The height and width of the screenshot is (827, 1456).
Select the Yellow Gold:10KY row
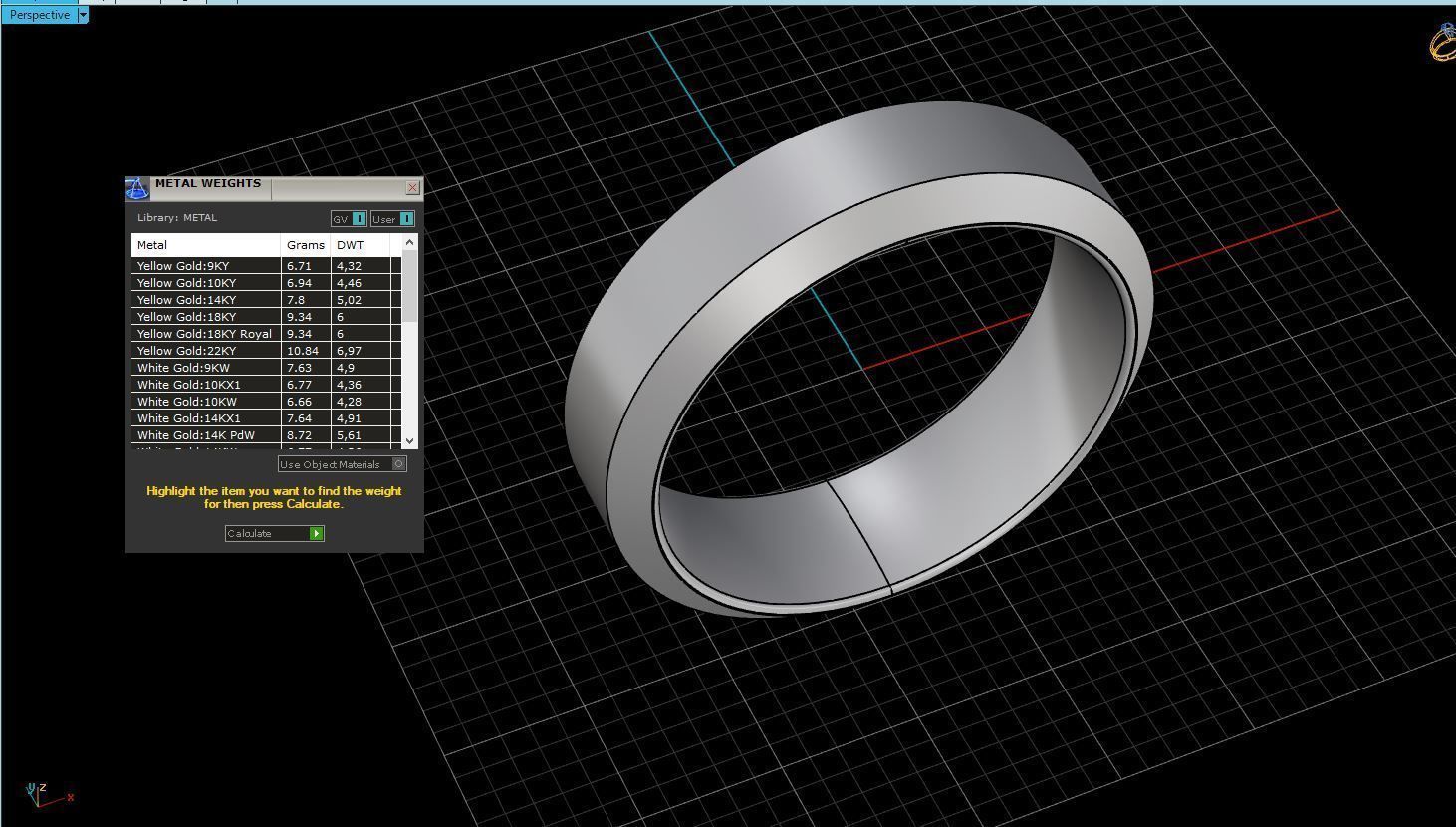[x=266, y=283]
